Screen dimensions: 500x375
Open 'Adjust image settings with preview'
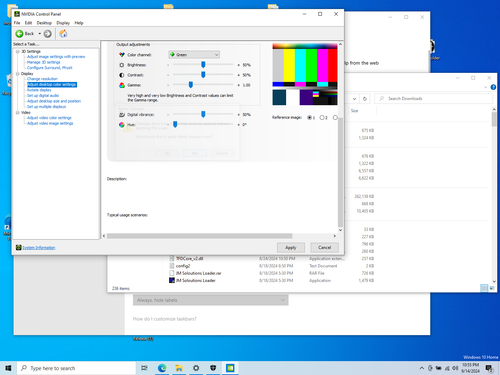[x=56, y=57]
